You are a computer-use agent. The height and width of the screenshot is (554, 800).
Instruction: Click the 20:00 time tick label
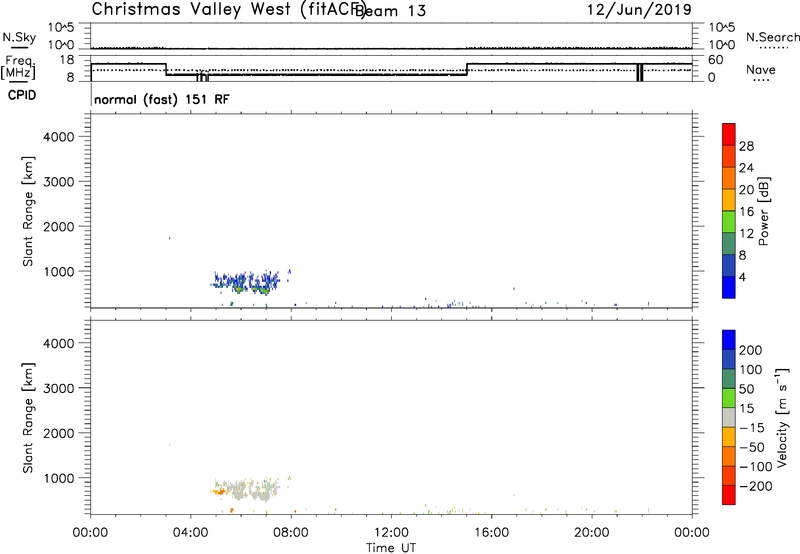[x=592, y=533]
